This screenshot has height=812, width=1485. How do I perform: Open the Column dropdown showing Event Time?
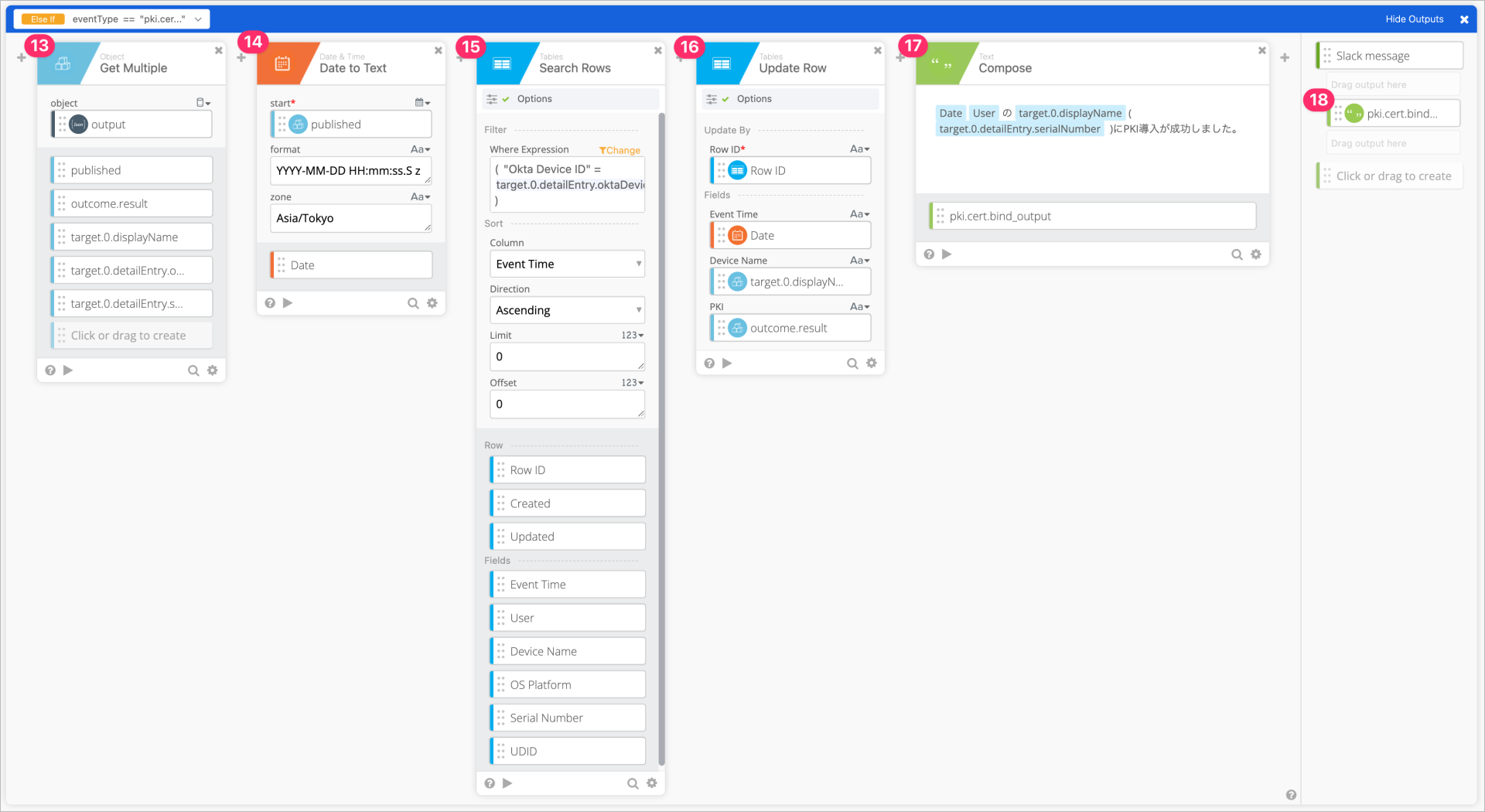[x=567, y=264]
